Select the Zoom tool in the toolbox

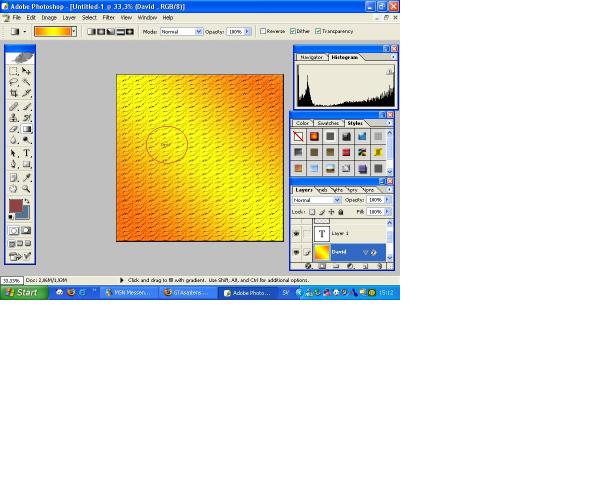click(26, 188)
